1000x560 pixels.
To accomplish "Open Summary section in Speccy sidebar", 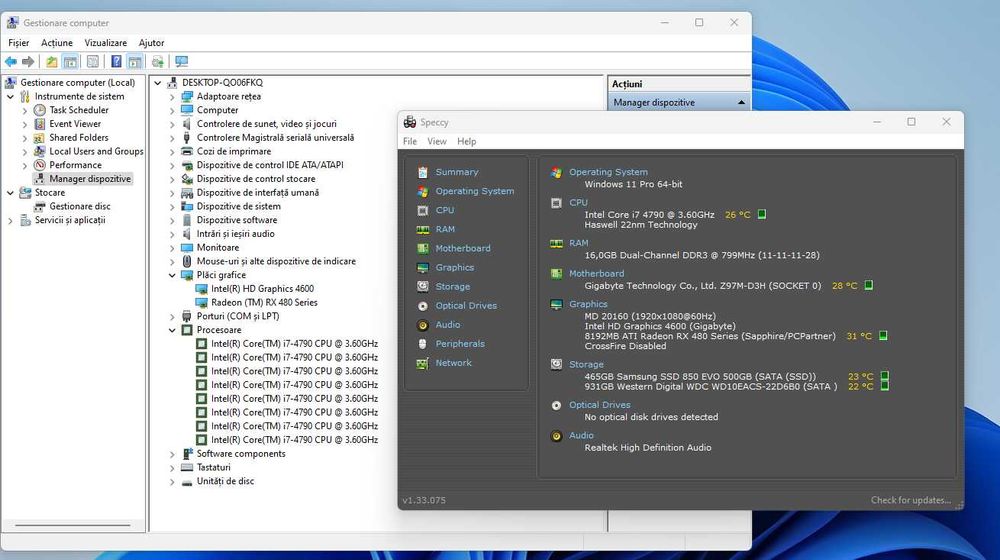I will pos(457,172).
